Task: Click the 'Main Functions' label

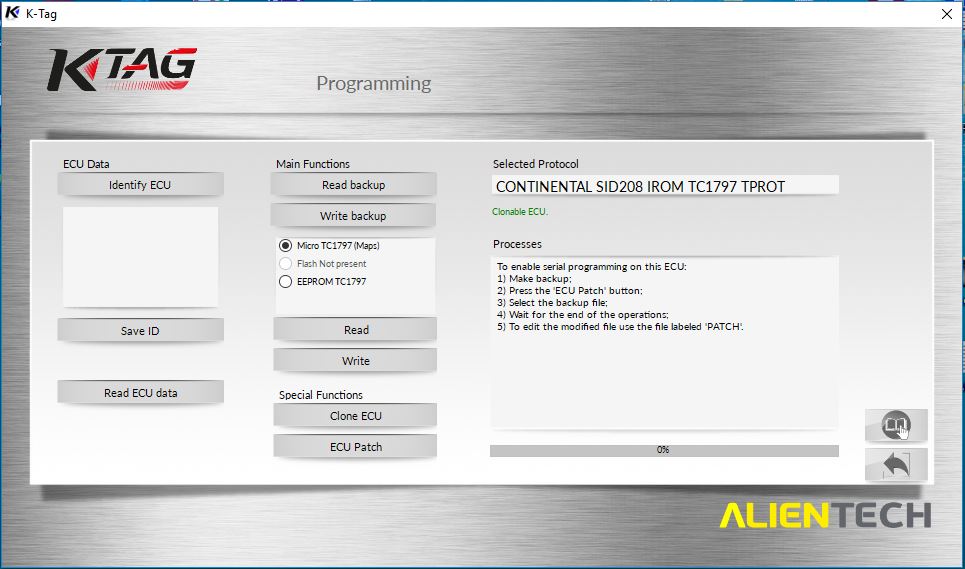Action: (x=313, y=164)
